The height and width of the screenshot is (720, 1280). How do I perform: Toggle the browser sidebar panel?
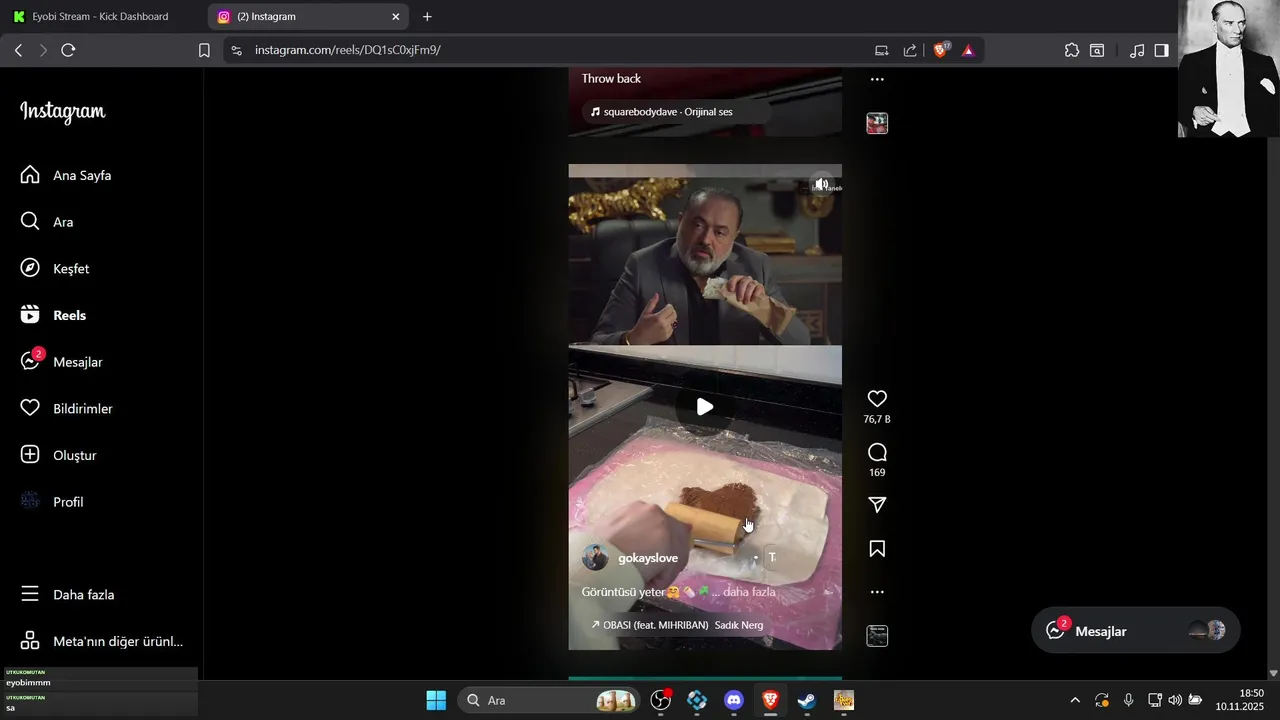1161,50
